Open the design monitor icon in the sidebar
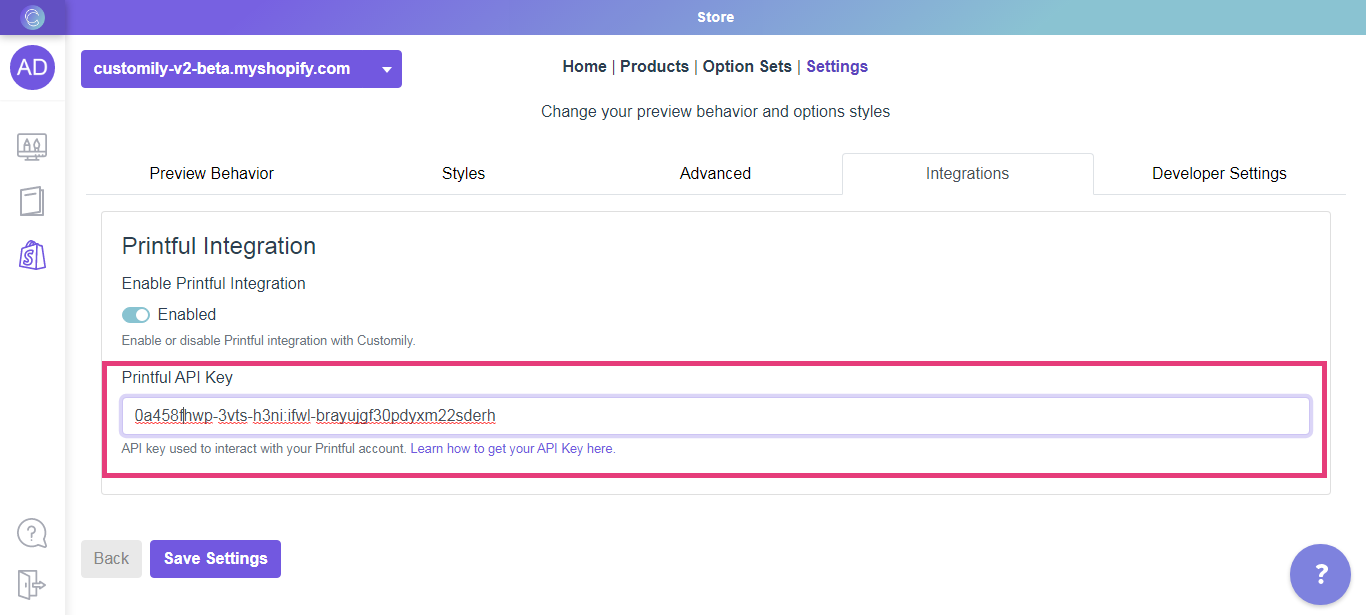 click(32, 147)
